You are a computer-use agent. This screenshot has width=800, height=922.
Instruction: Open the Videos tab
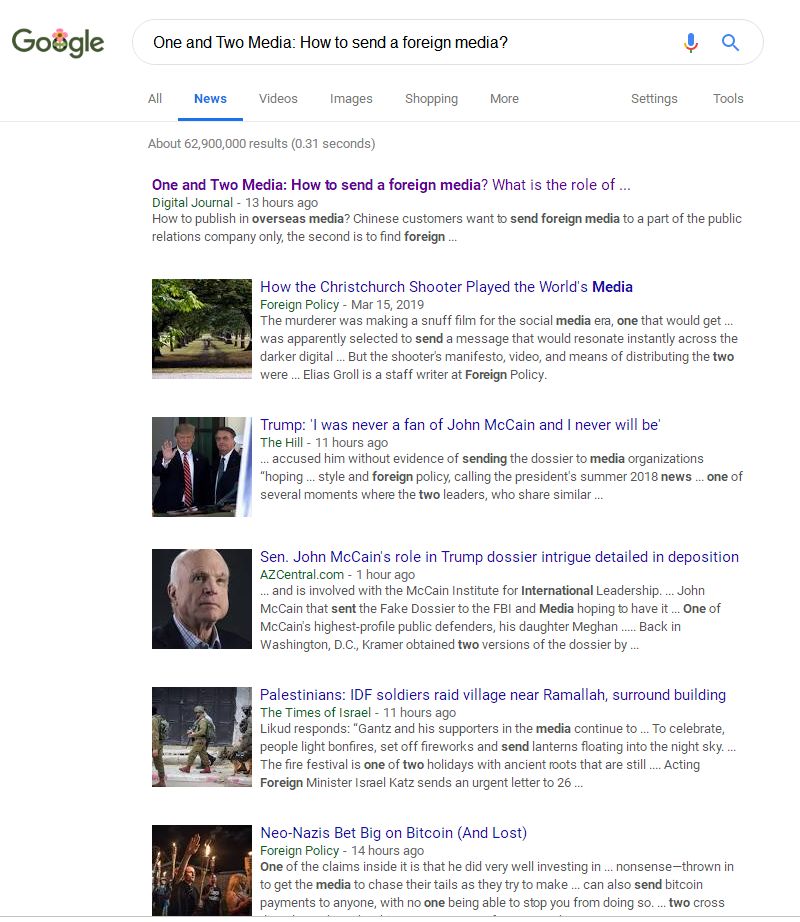coord(278,99)
